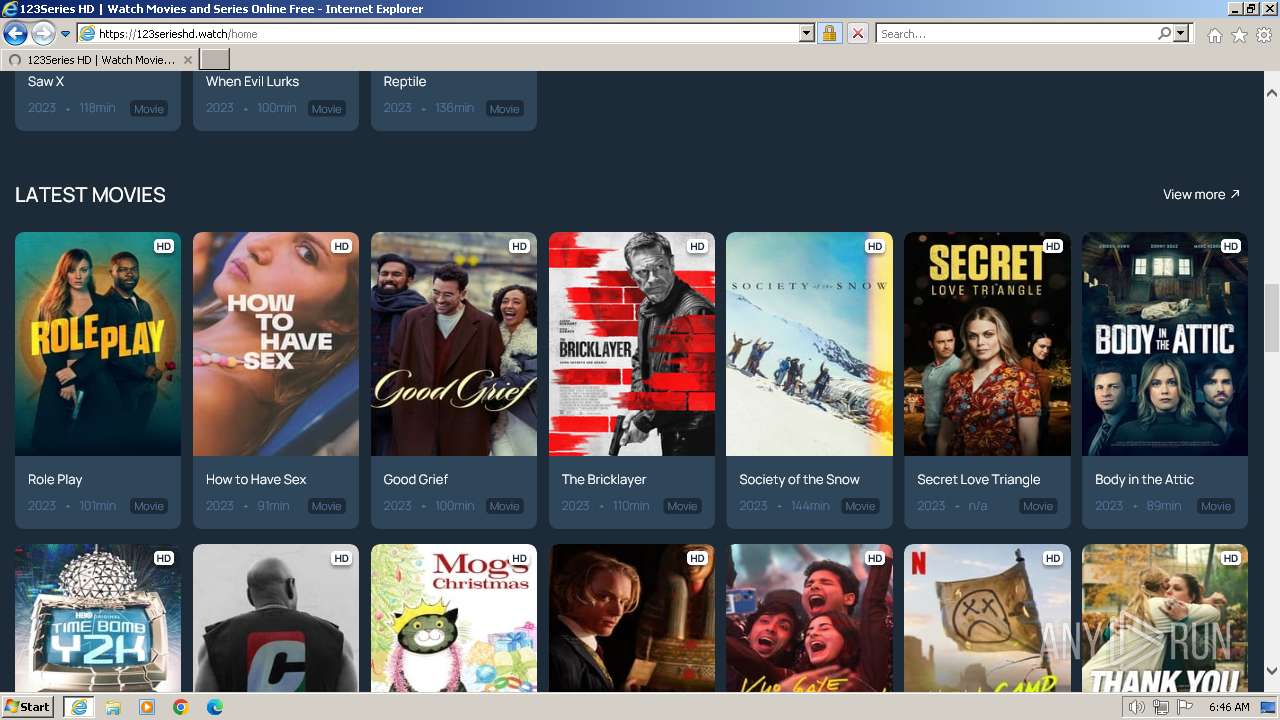Viewport: 1280px width, 720px height.
Task: Open the Time Bomb Y2K poster
Action: coord(98,618)
